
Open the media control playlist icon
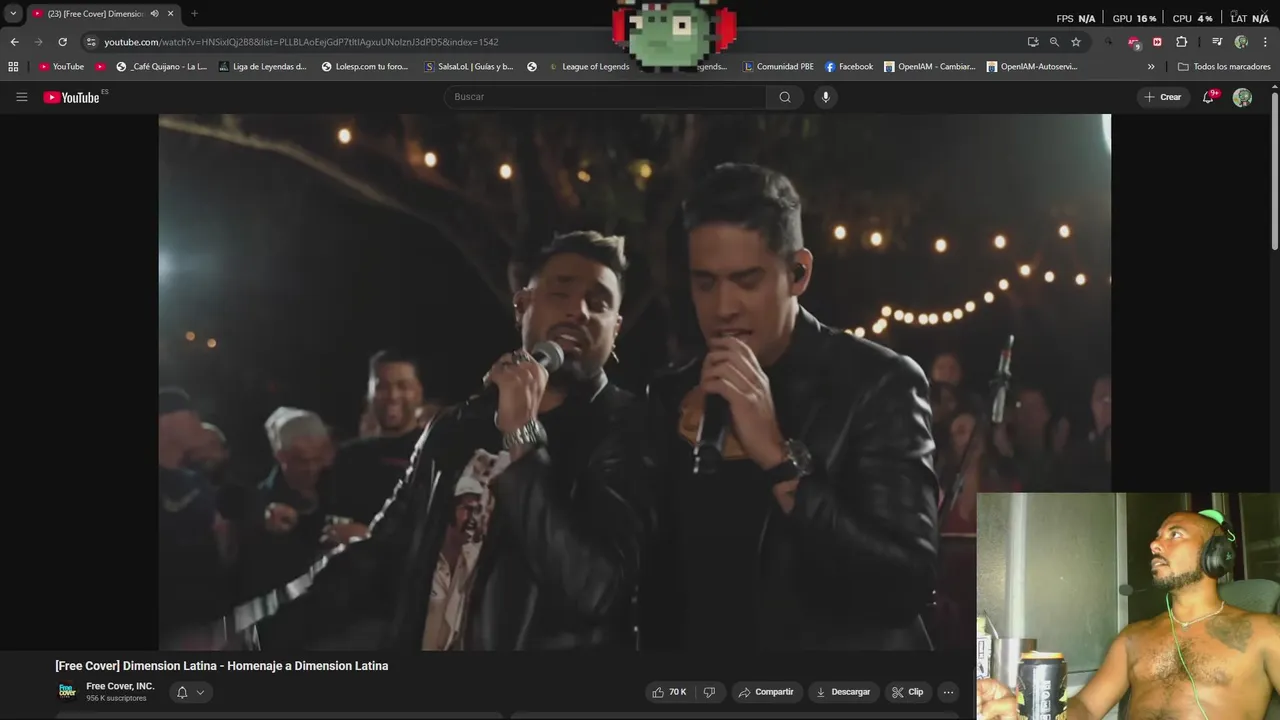click(1217, 42)
